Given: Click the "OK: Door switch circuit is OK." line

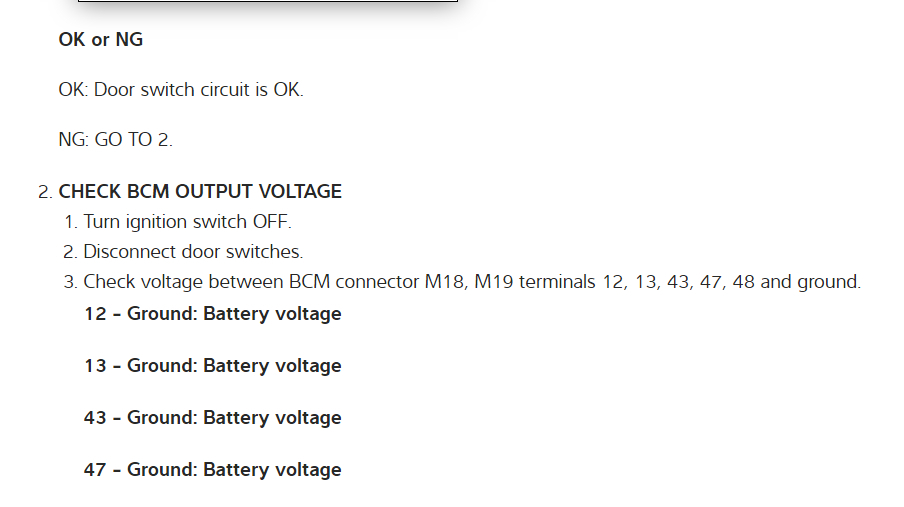Looking at the screenshot, I should pyautogui.click(x=180, y=89).
